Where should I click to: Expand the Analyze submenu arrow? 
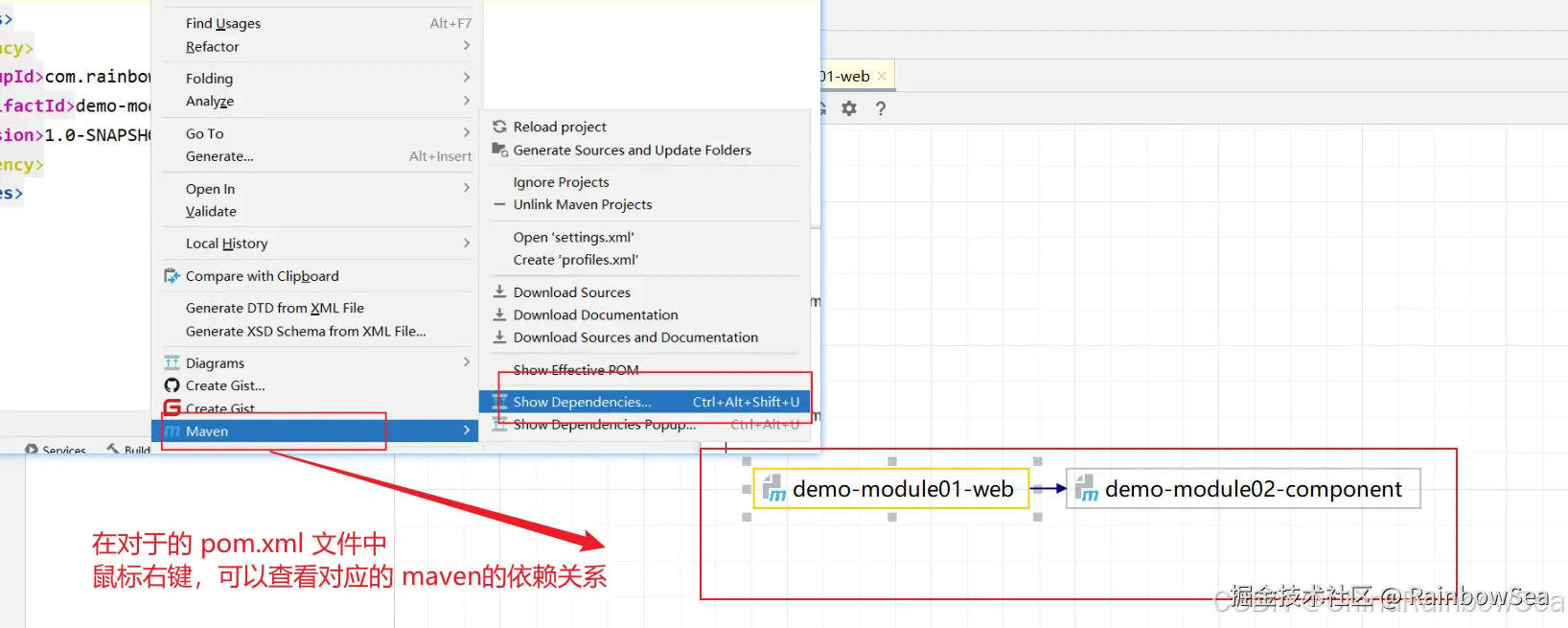click(467, 101)
